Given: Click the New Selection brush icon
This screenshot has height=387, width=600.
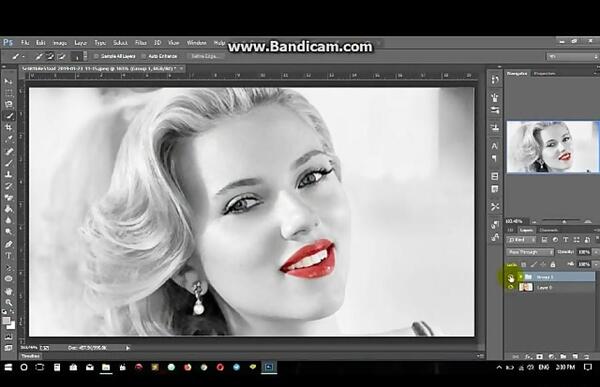Looking at the screenshot, I should [39, 56].
